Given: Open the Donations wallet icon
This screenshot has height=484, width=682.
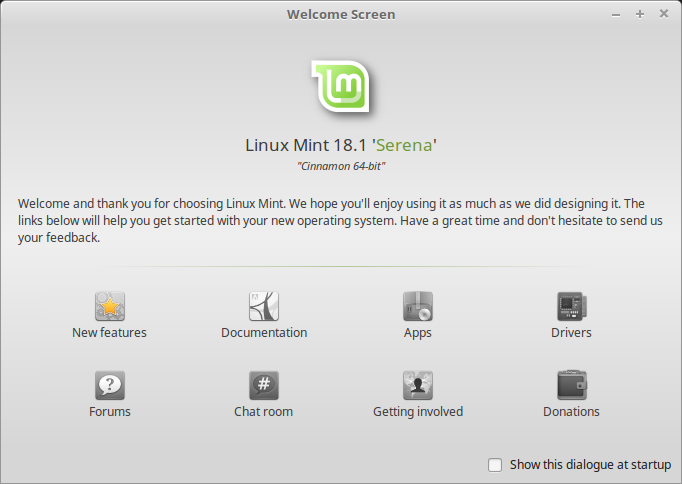Looking at the screenshot, I should point(571,385).
